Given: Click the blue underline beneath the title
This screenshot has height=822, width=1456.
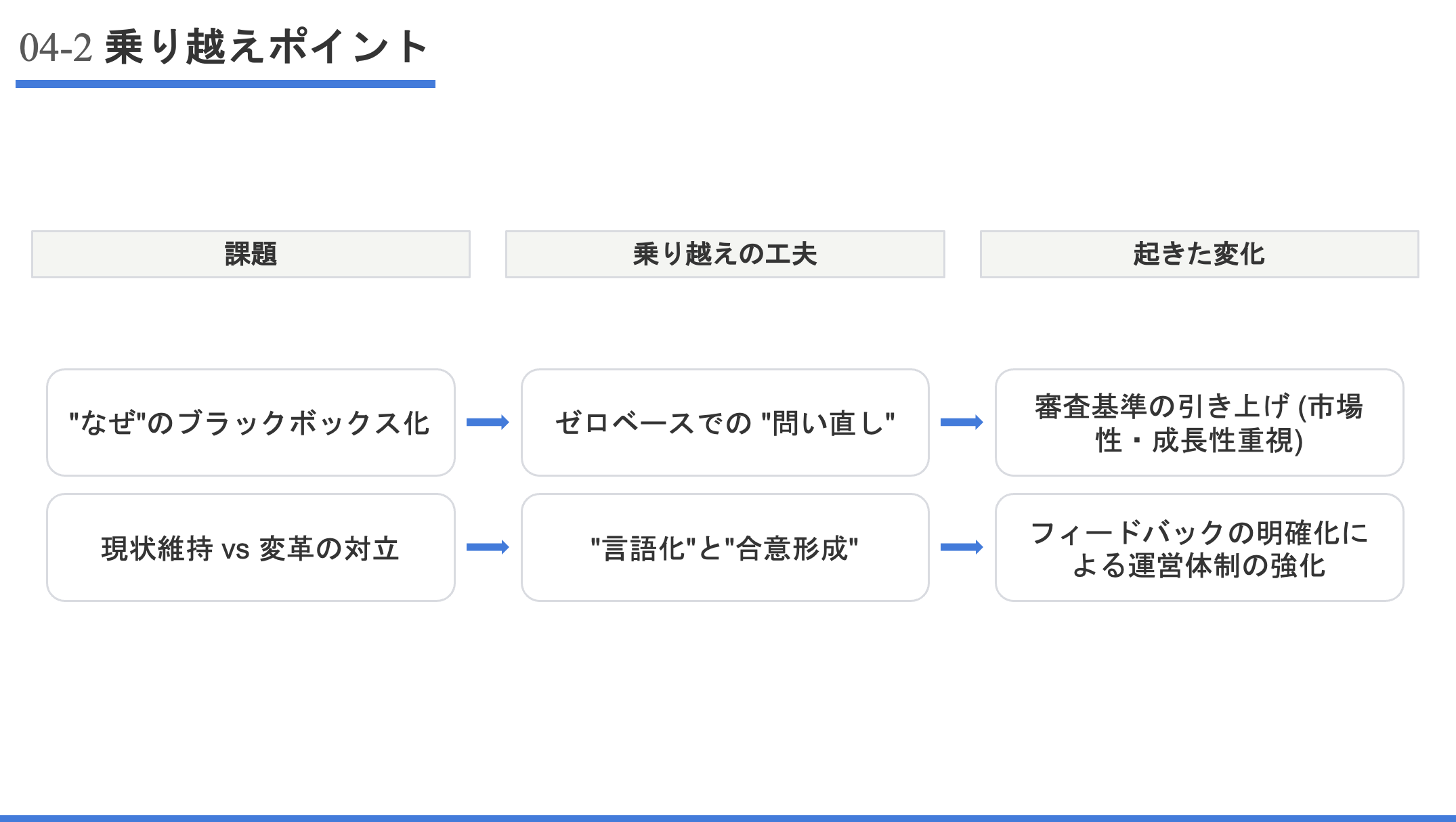Looking at the screenshot, I should [225, 84].
